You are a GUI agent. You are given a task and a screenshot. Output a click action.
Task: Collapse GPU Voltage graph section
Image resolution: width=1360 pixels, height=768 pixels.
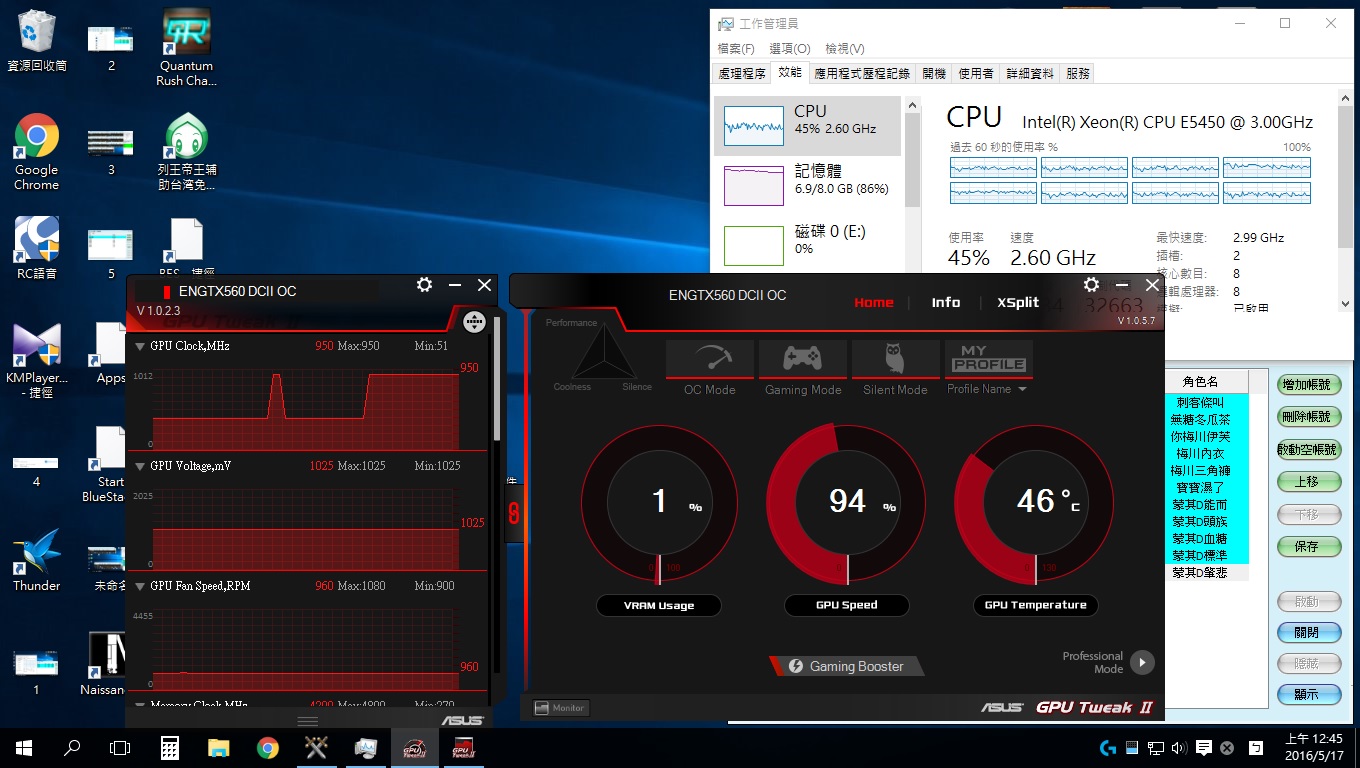coord(140,466)
